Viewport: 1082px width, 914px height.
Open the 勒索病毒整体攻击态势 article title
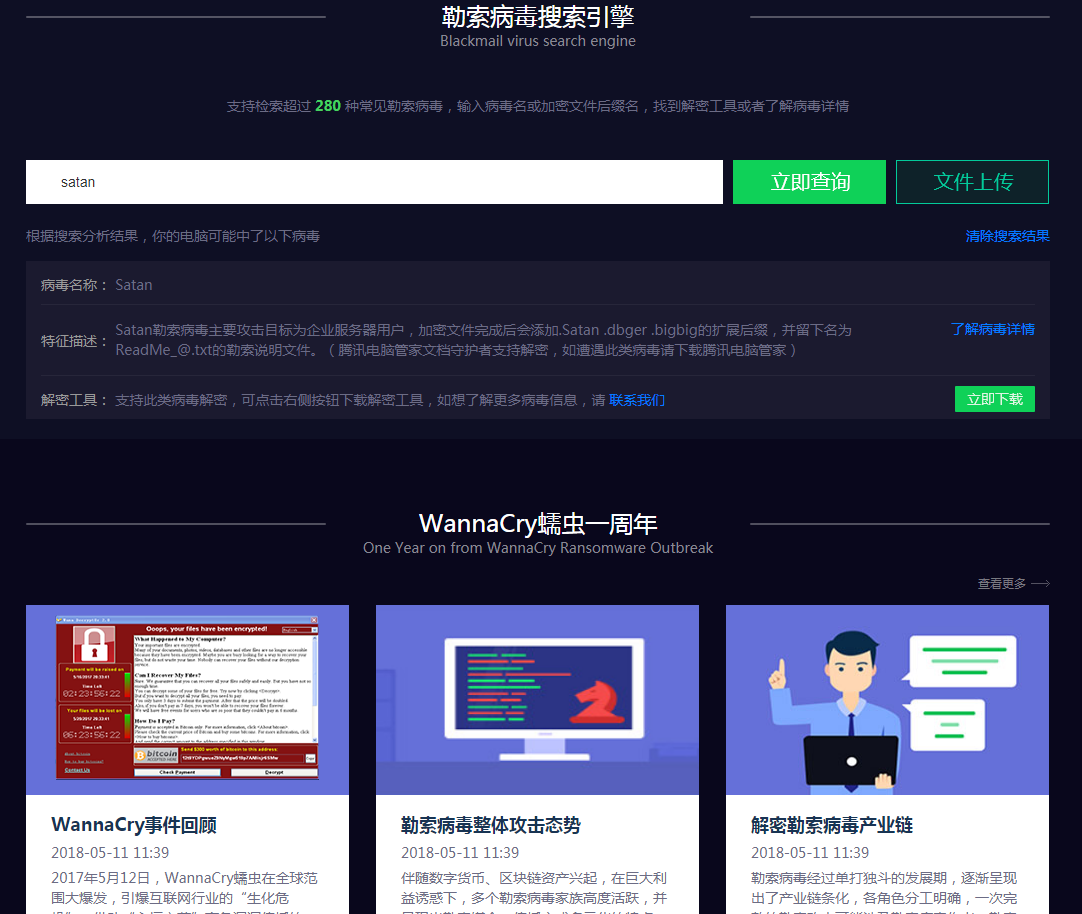(491, 825)
